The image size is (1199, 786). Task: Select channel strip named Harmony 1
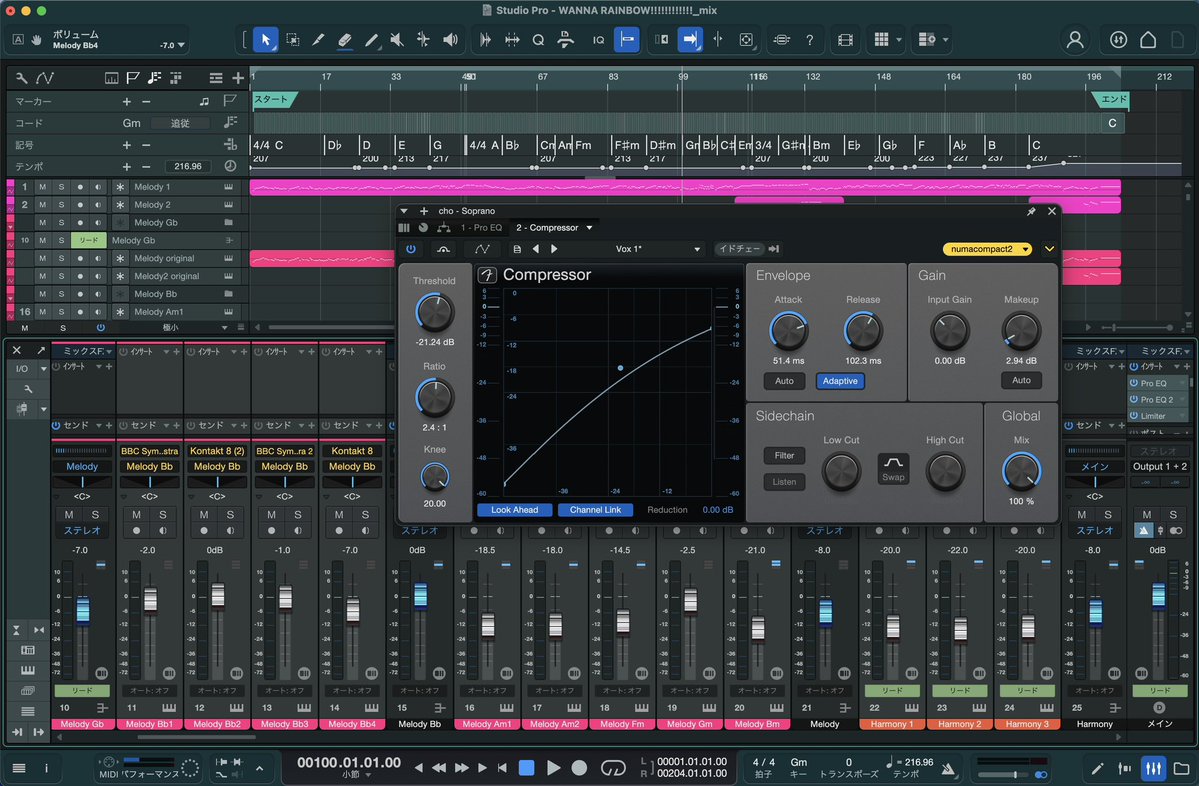[x=892, y=724]
